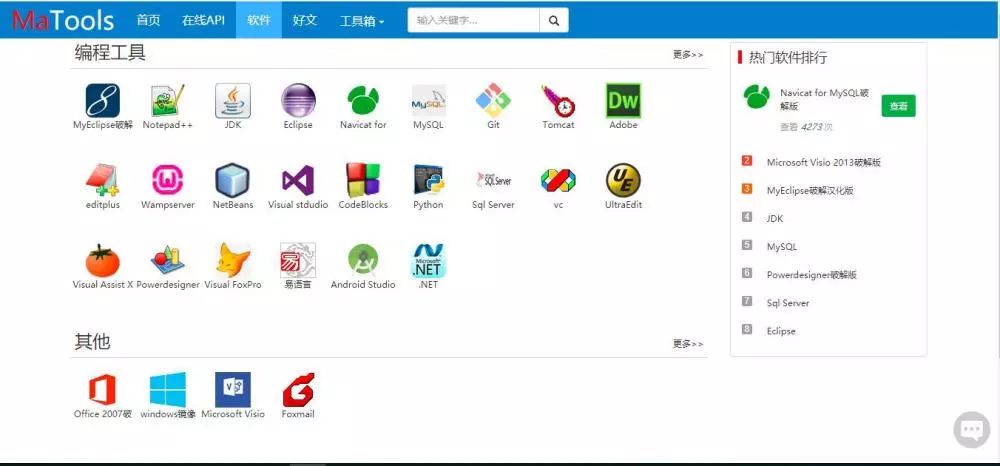The width and height of the screenshot is (1000, 466).
Task: Click the Python icon
Action: (429, 180)
